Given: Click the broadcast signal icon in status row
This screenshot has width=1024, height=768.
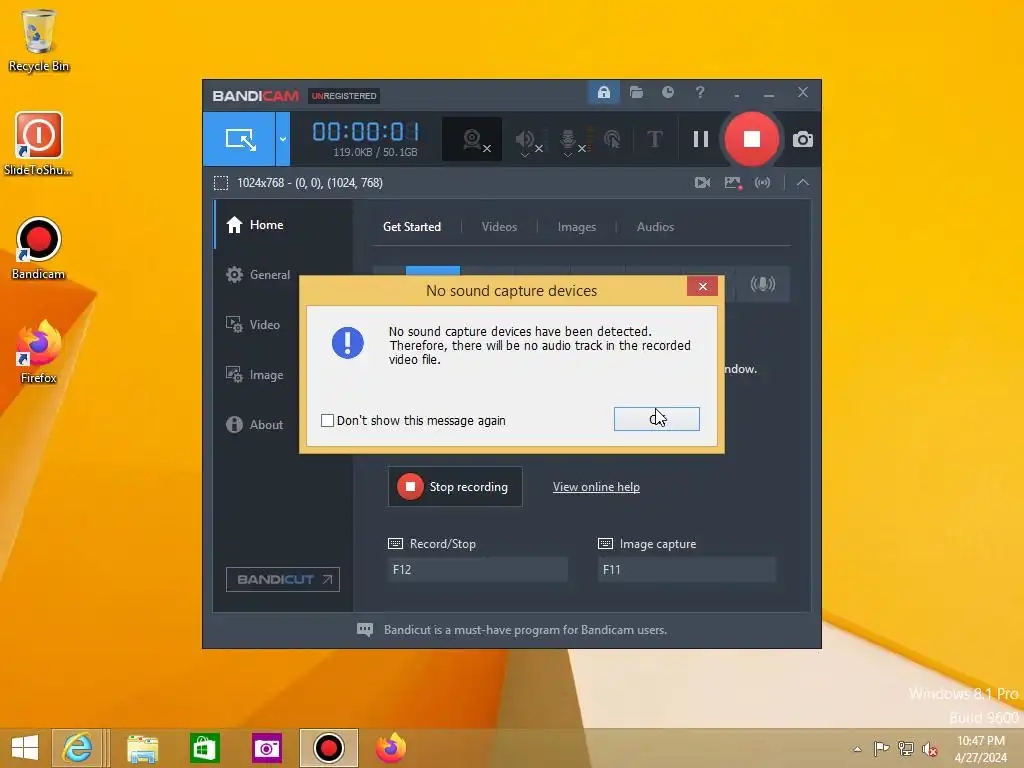Looking at the screenshot, I should click(x=762, y=183).
